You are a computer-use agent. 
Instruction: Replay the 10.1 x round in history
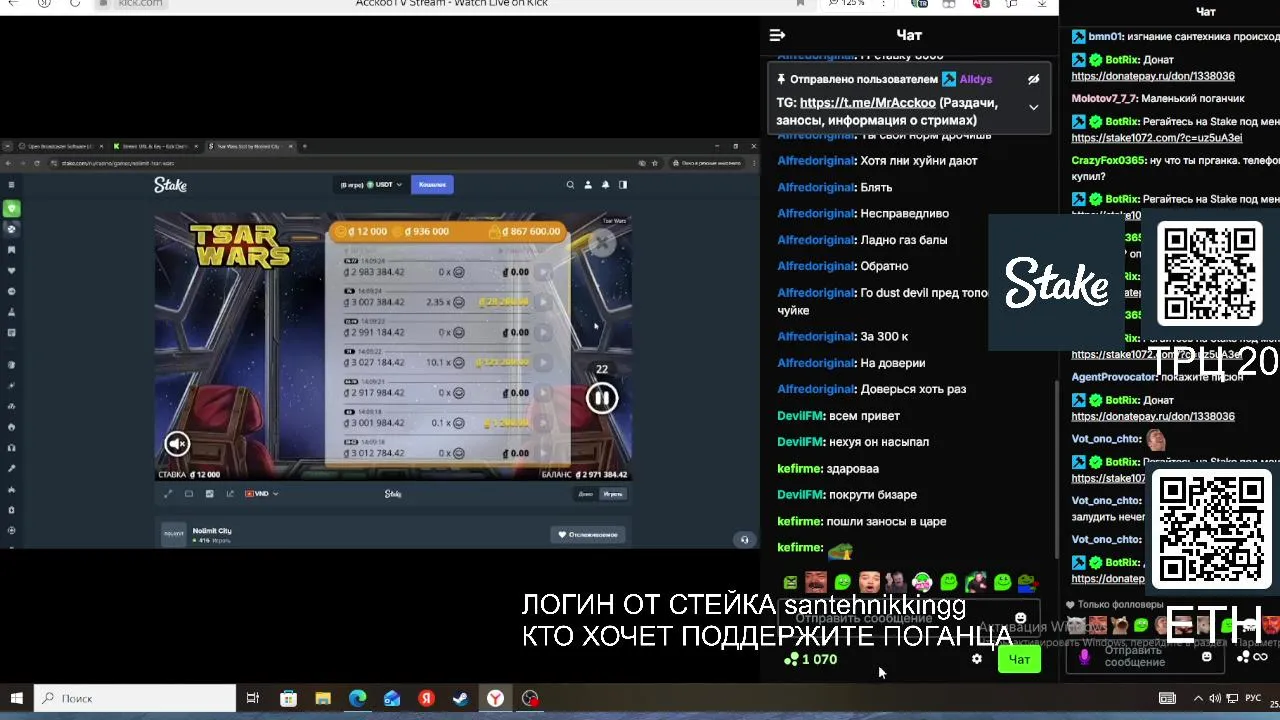[545, 362]
